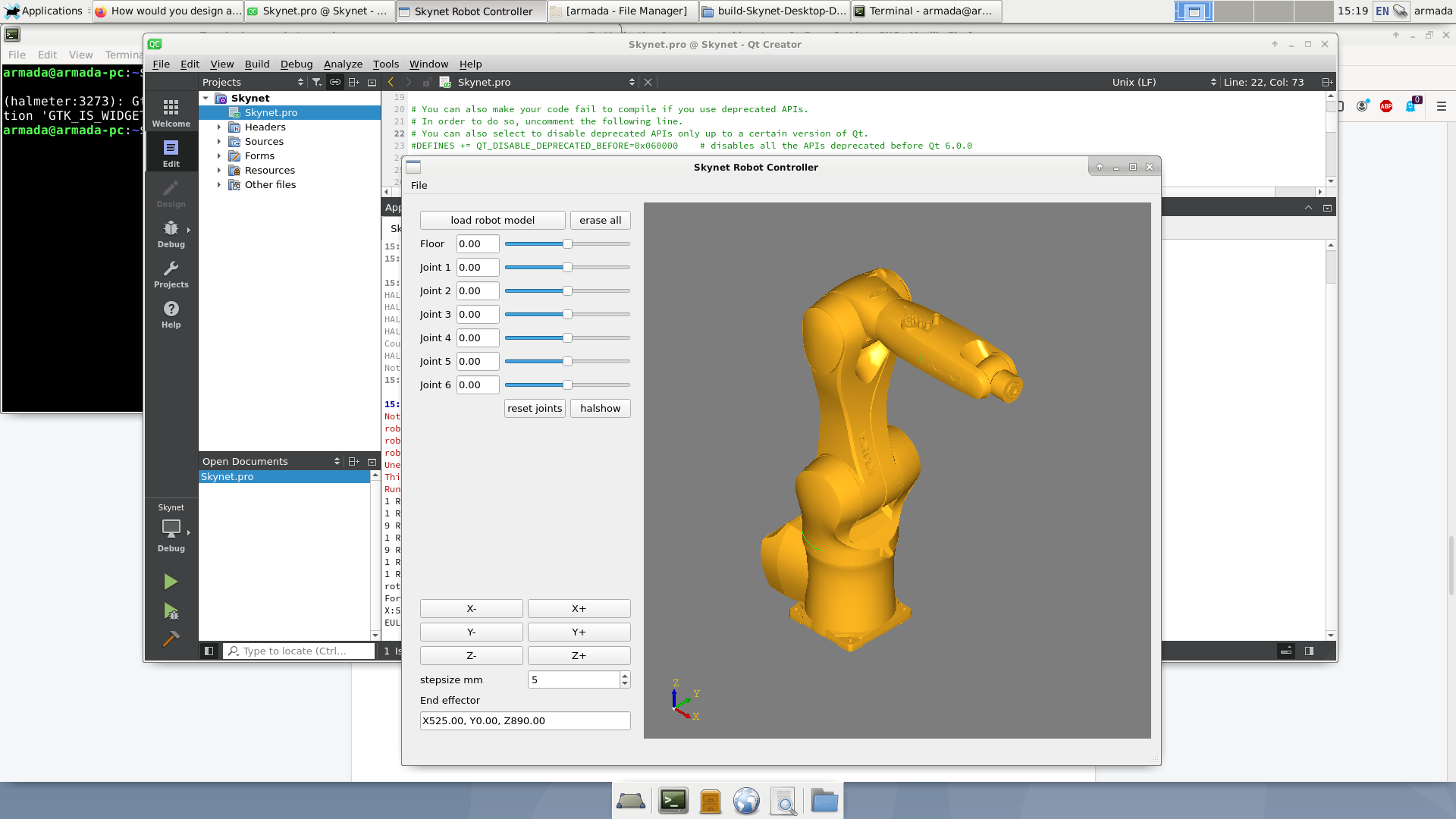The height and width of the screenshot is (819, 1456).
Task: Close the Skynet.pro editor document
Action: [x=648, y=82]
